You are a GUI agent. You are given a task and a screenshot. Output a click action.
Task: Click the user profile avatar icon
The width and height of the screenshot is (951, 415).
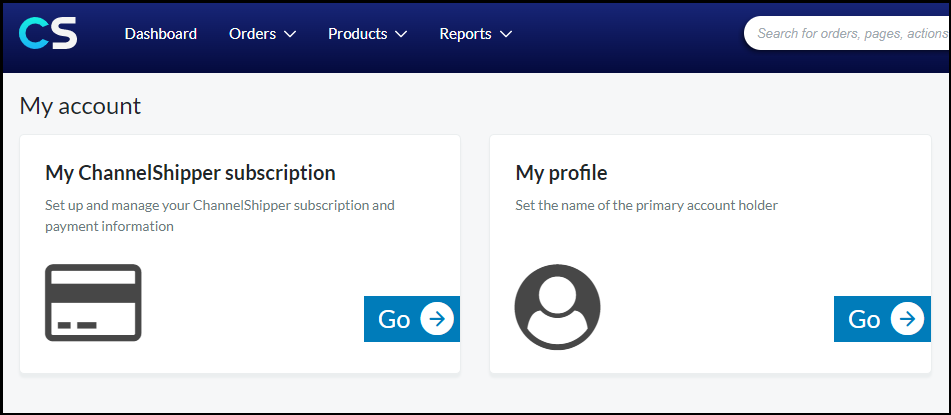tap(557, 307)
